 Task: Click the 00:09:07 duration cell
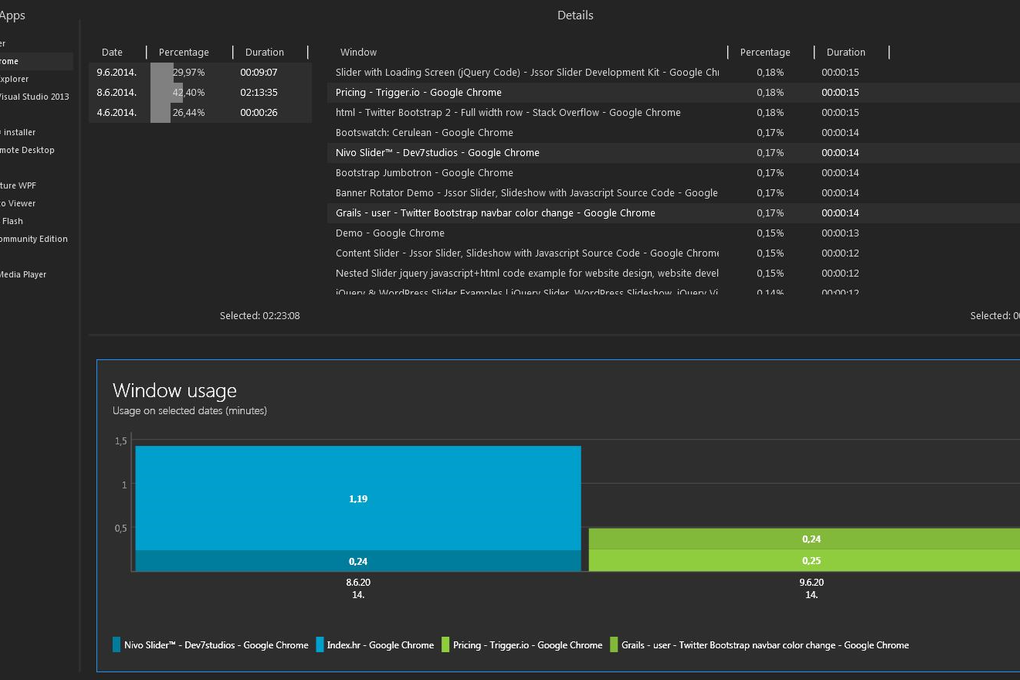point(259,72)
